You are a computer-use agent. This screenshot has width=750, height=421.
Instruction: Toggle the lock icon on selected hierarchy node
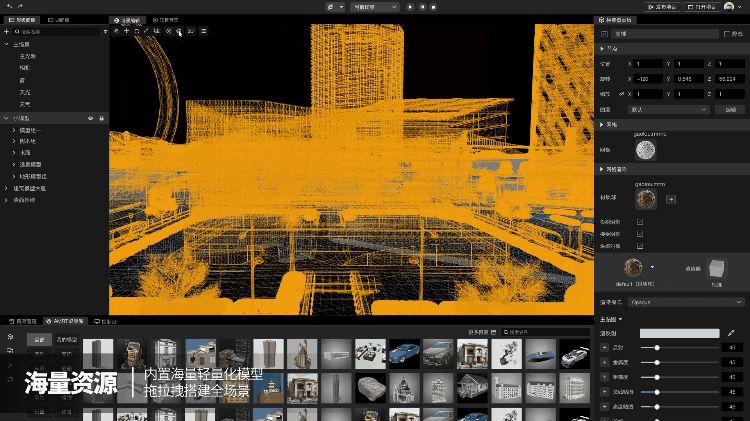coord(101,118)
